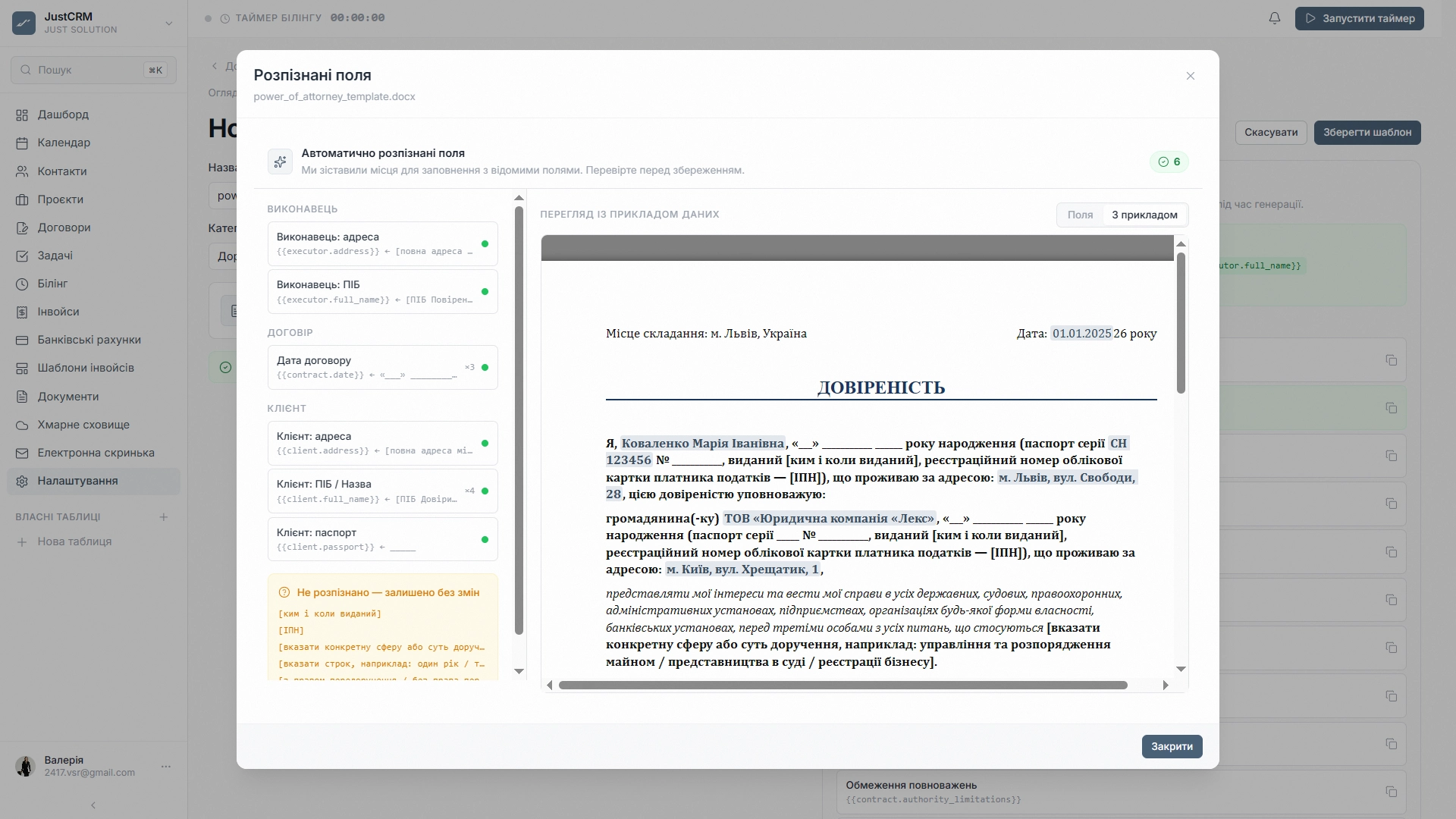This screenshot has height=819, width=1456.
Task: Open Білінг in the sidebar
Action: click(93, 284)
